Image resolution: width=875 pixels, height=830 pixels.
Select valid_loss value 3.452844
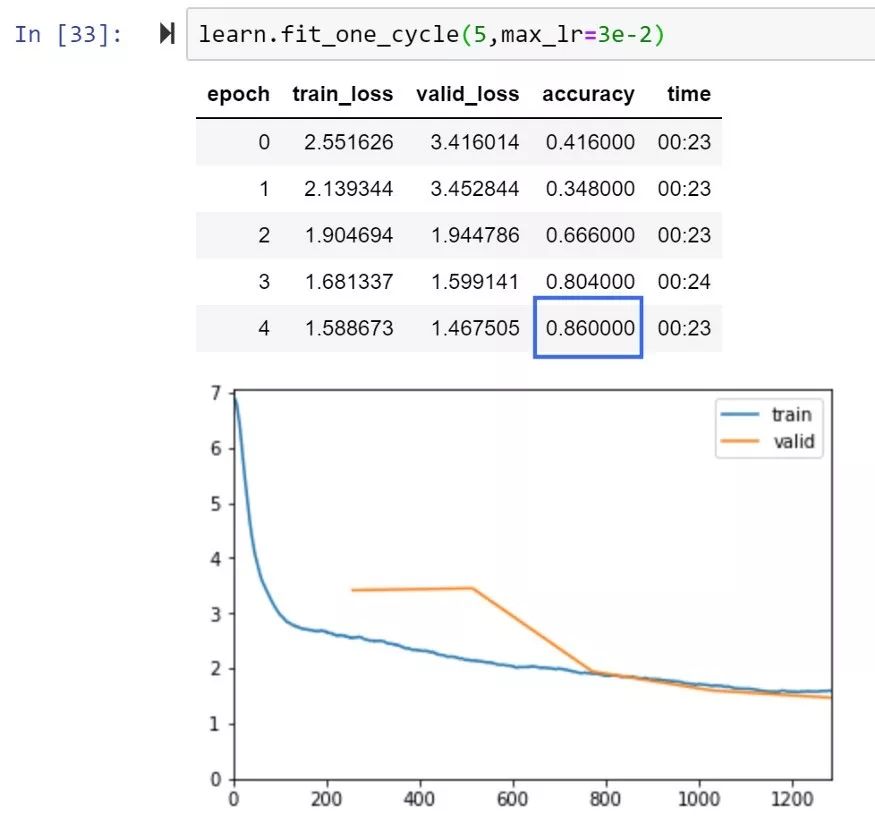click(x=475, y=188)
